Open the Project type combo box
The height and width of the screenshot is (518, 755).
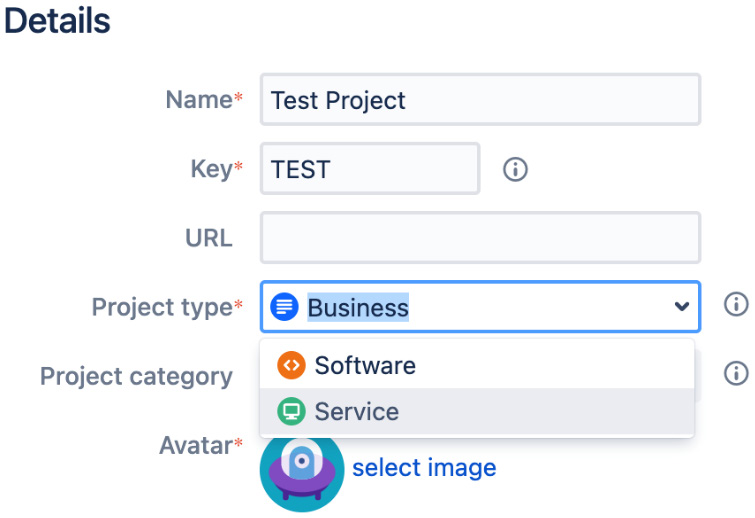tap(480, 307)
